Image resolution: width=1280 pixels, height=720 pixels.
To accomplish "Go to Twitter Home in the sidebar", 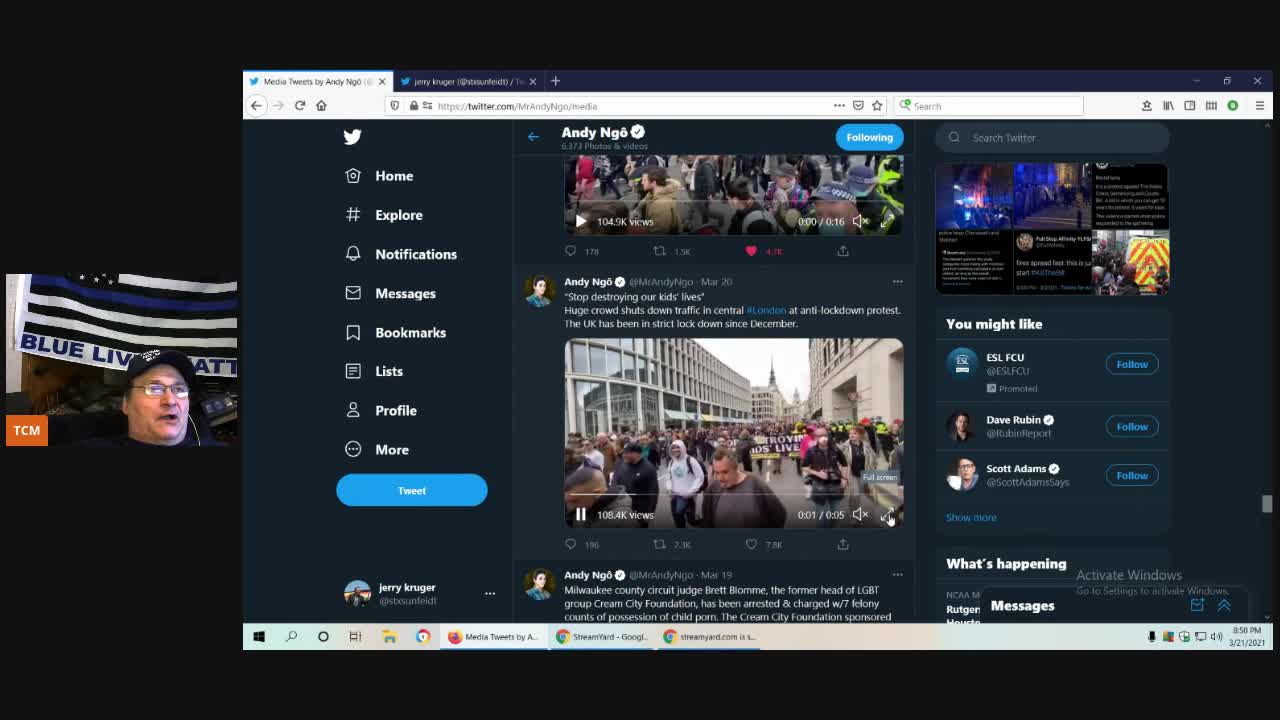I will (x=379, y=176).
